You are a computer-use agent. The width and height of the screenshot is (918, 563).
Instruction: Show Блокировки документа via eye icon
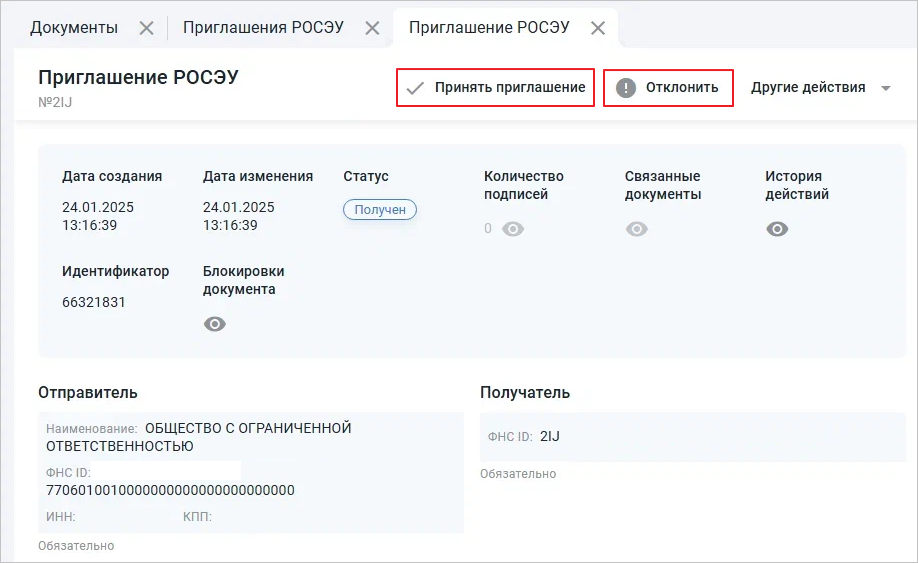(x=214, y=324)
